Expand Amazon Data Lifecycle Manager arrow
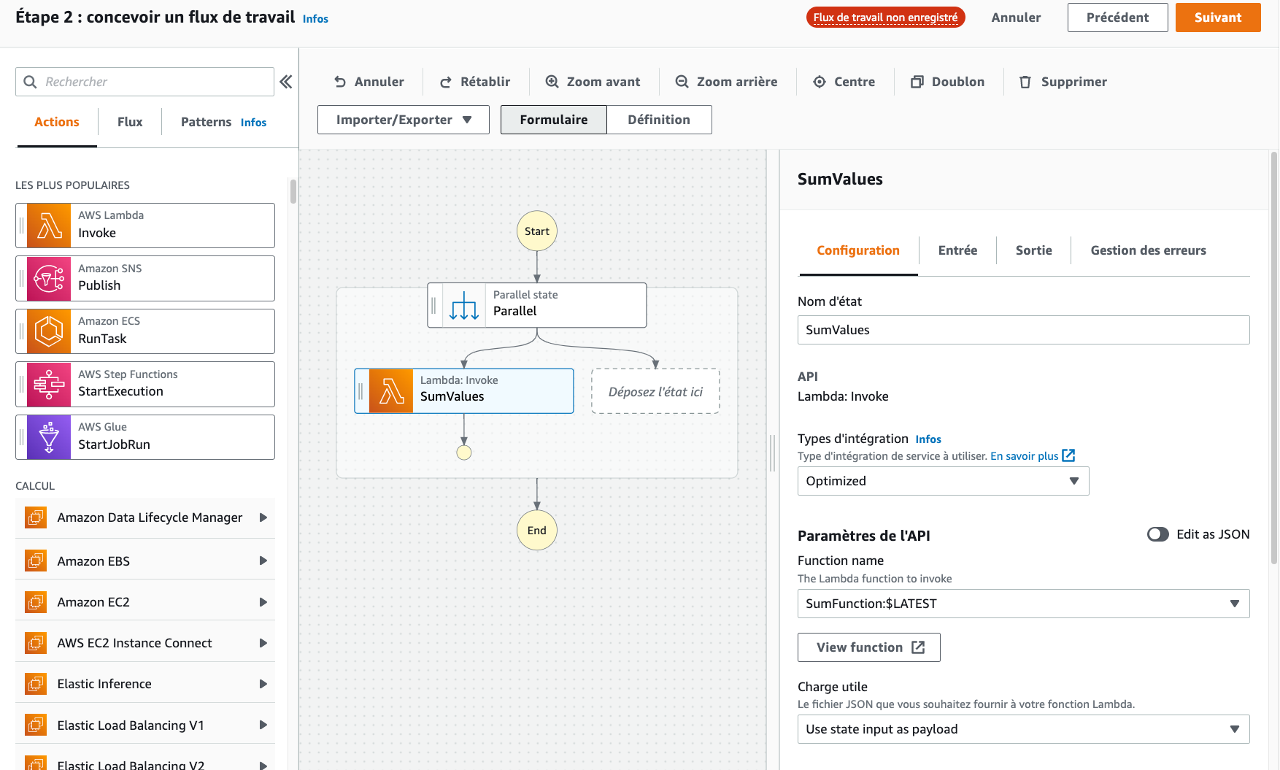1280x770 pixels. click(264, 518)
